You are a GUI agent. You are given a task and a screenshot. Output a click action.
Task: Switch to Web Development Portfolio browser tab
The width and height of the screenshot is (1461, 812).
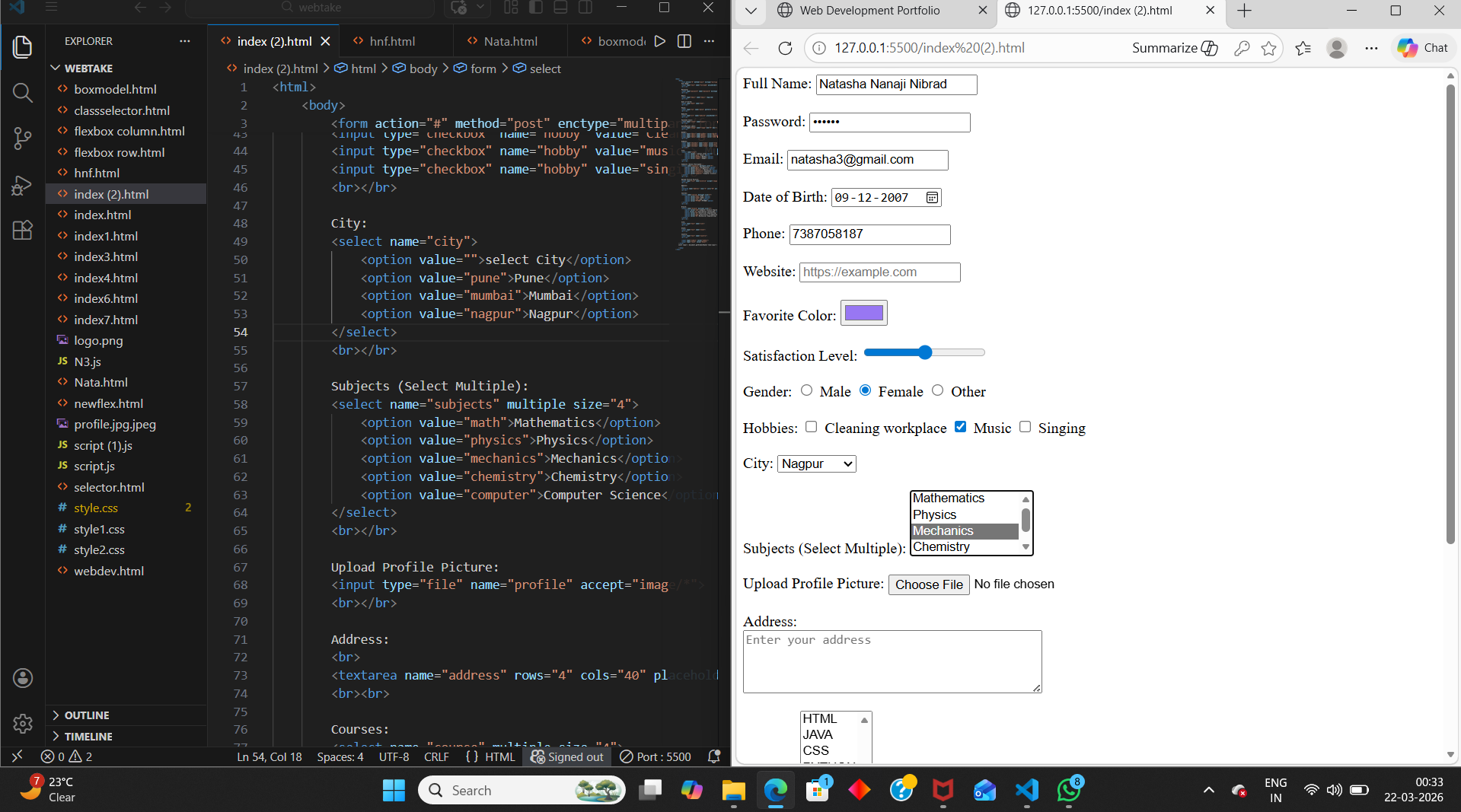coord(869,11)
